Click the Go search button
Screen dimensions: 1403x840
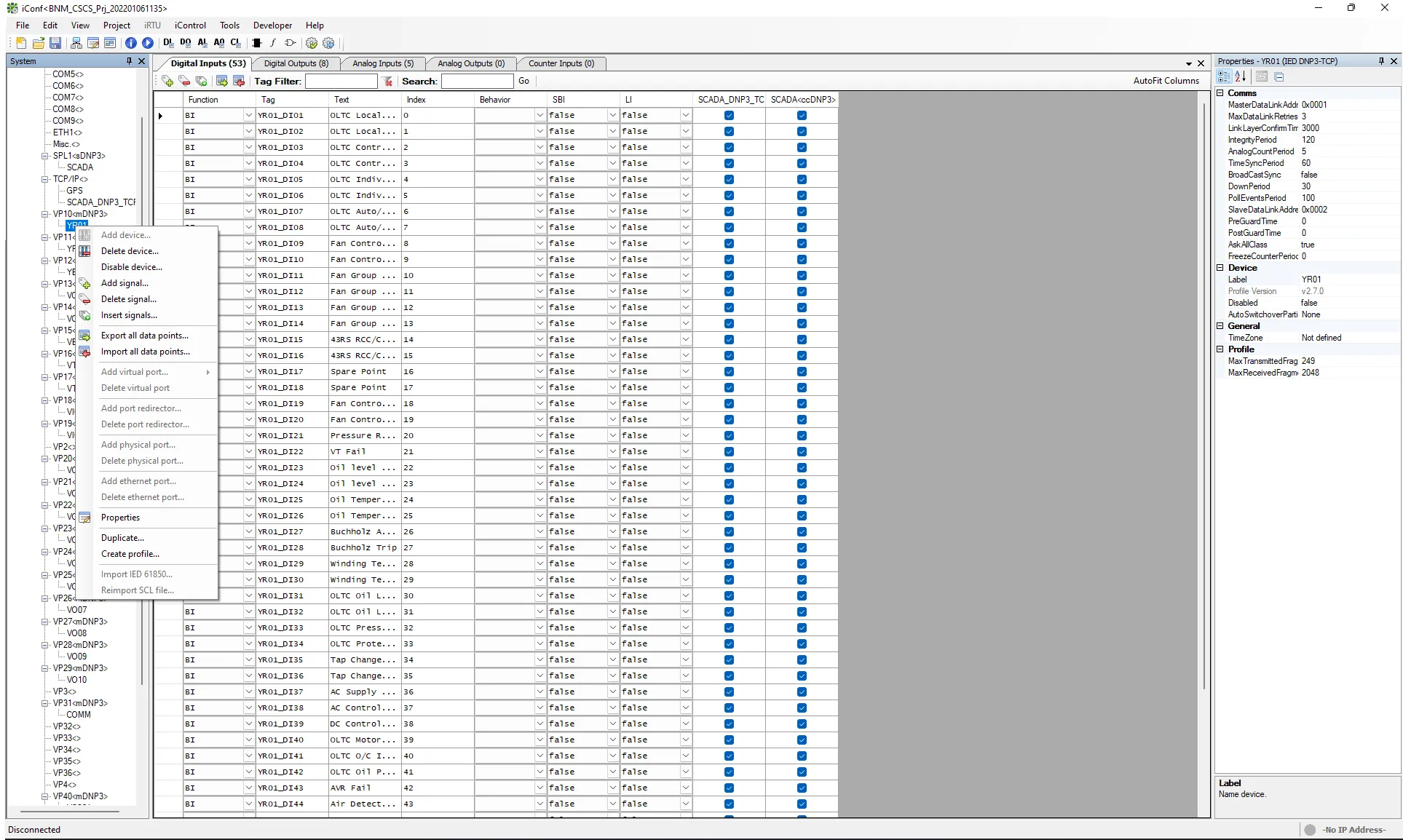click(x=524, y=82)
